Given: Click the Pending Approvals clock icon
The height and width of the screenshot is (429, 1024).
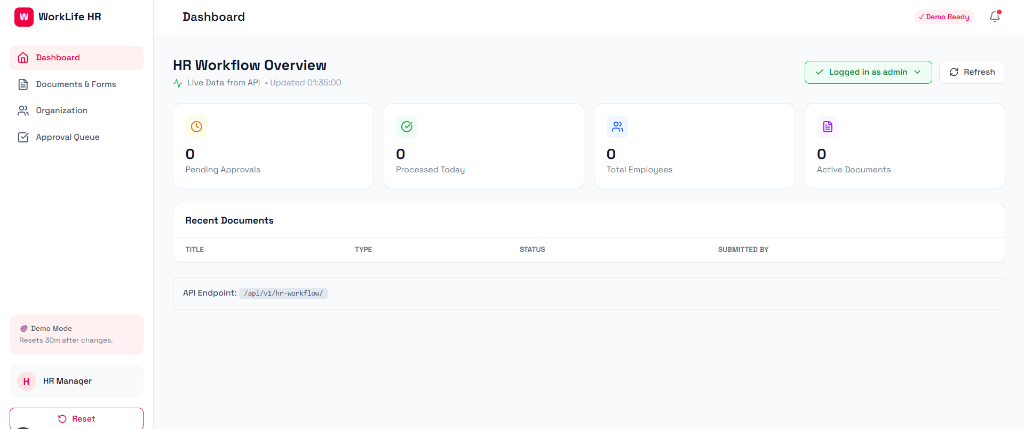Looking at the screenshot, I should (196, 126).
